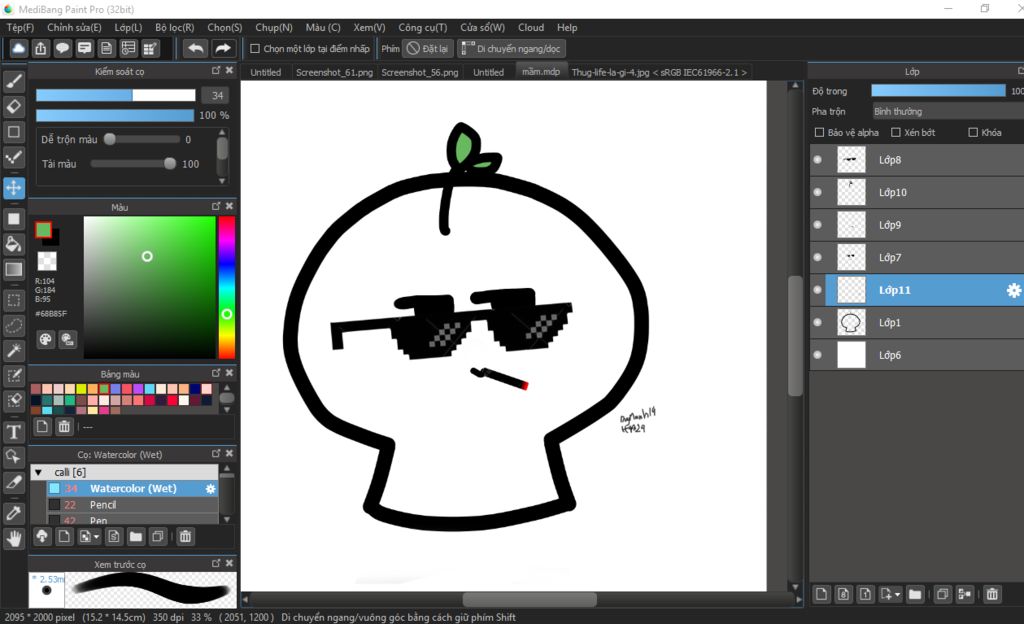Delete palette color with trash icon

pos(64,427)
